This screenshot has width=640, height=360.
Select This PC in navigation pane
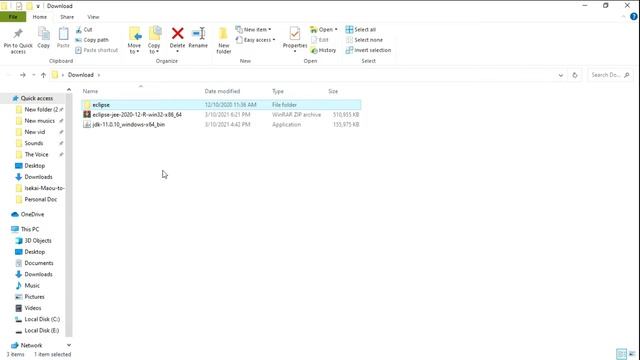click(x=29, y=229)
